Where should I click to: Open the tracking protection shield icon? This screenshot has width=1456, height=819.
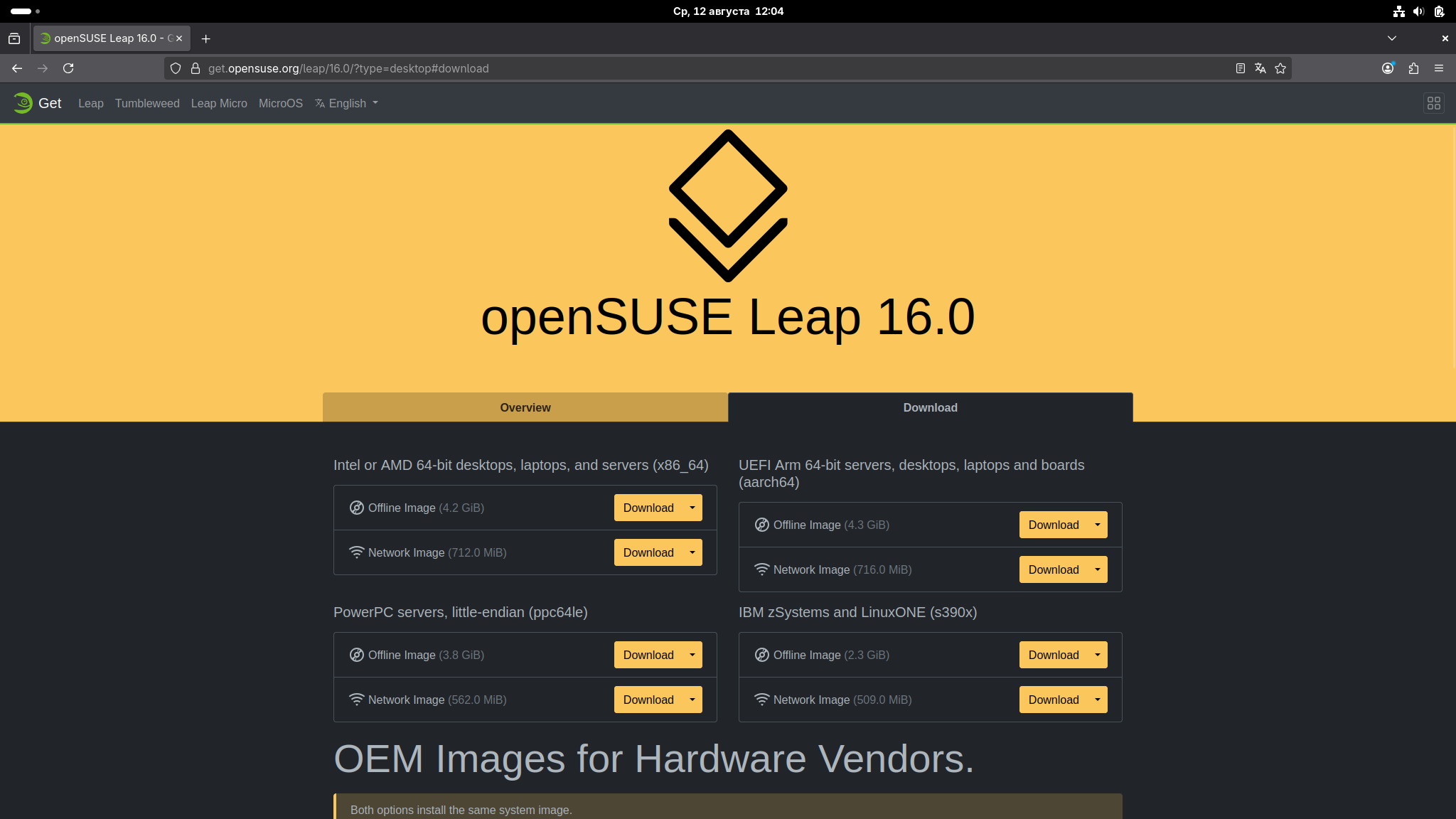click(x=176, y=68)
